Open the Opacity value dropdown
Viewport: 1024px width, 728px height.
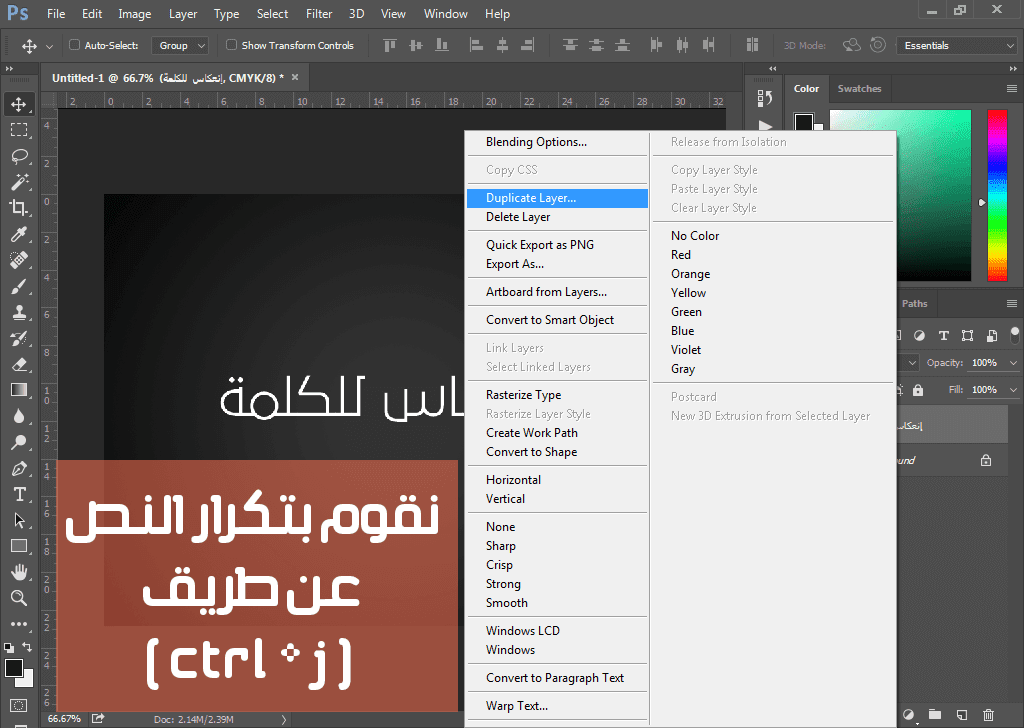tap(1014, 362)
